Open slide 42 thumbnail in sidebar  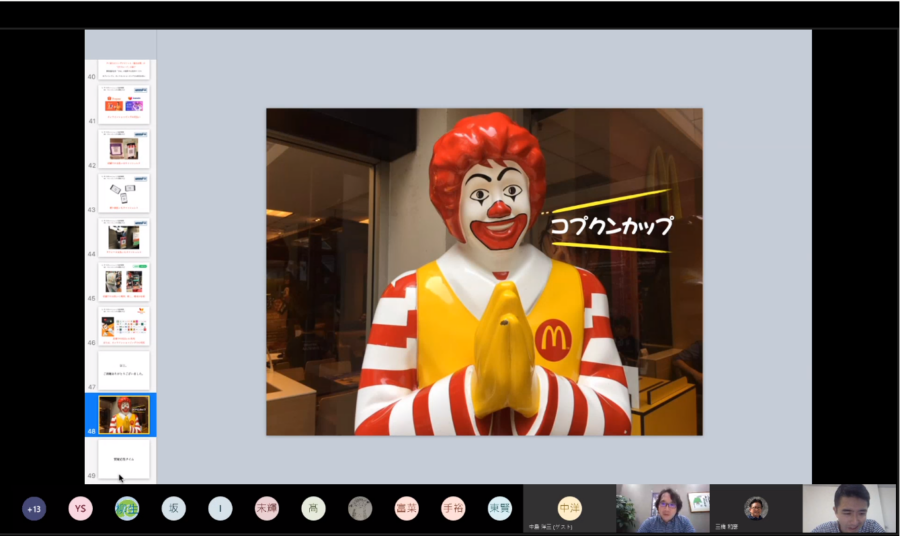tap(123, 149)
